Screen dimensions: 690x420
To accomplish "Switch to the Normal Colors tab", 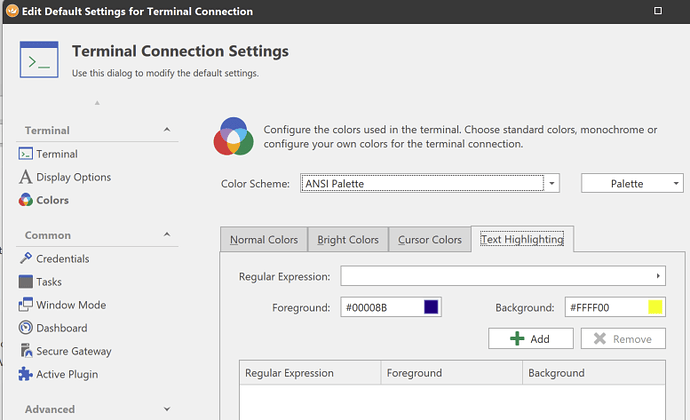I will click(264, 240).
